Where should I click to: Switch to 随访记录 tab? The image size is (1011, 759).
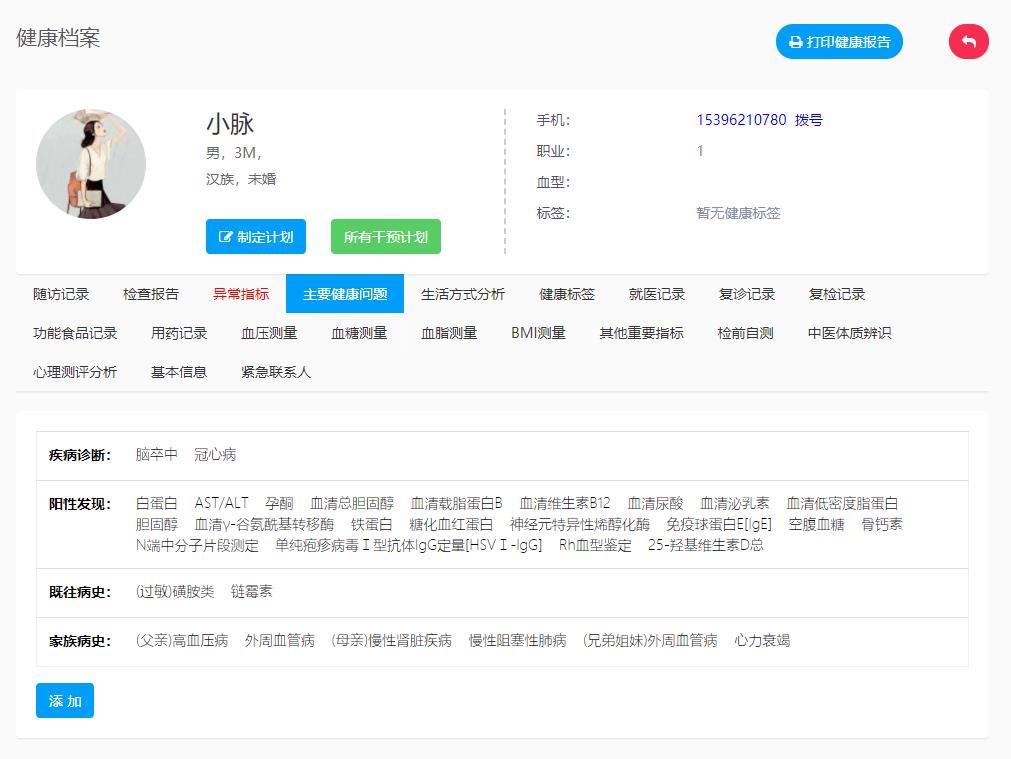(61, 294)
